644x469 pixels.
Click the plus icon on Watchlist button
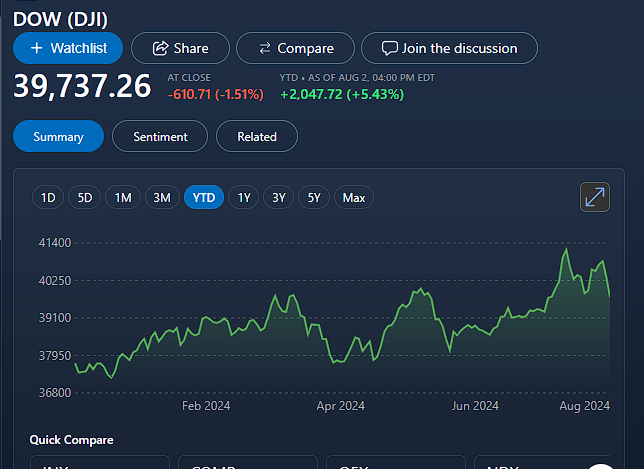point(37,48)
